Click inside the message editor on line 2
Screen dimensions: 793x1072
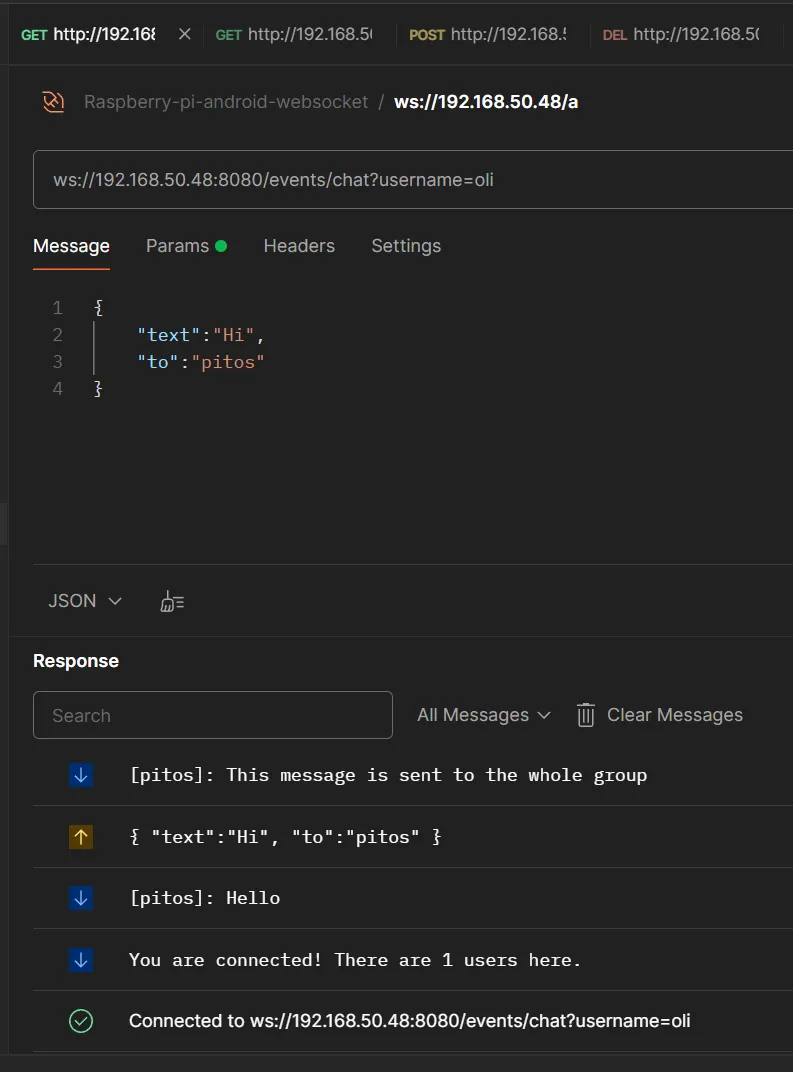[x=200, y=335]
